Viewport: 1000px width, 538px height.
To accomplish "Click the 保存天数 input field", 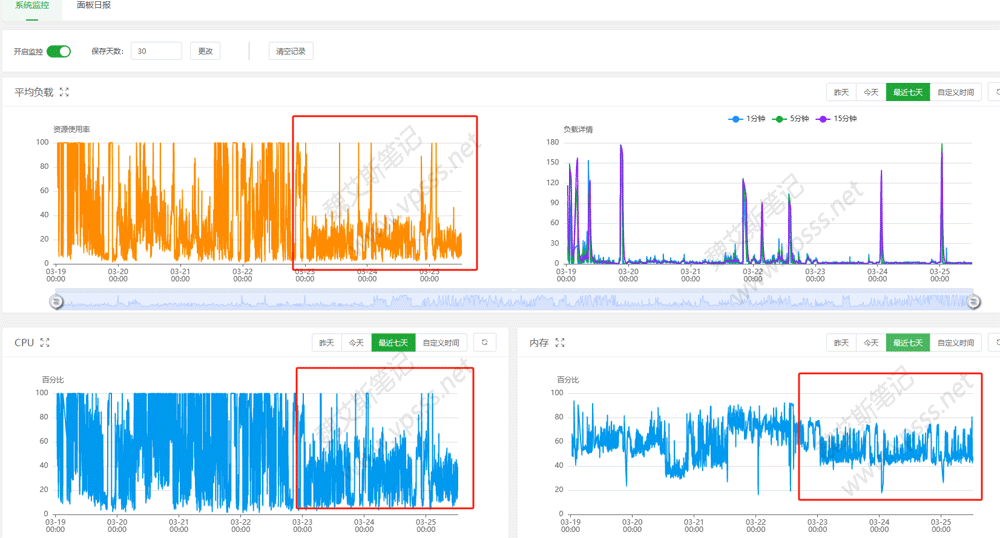I will 156,51.
